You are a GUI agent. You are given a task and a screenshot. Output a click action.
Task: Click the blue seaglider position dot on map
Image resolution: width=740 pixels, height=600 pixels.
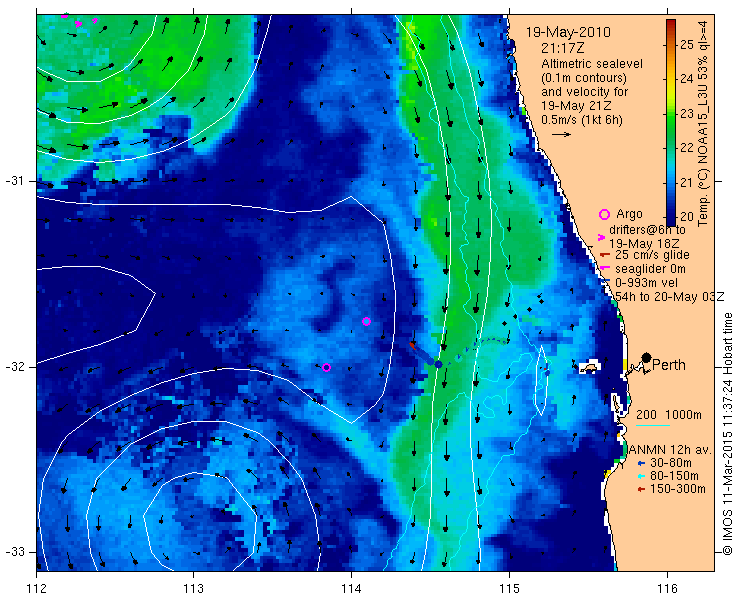coord(438,364)
